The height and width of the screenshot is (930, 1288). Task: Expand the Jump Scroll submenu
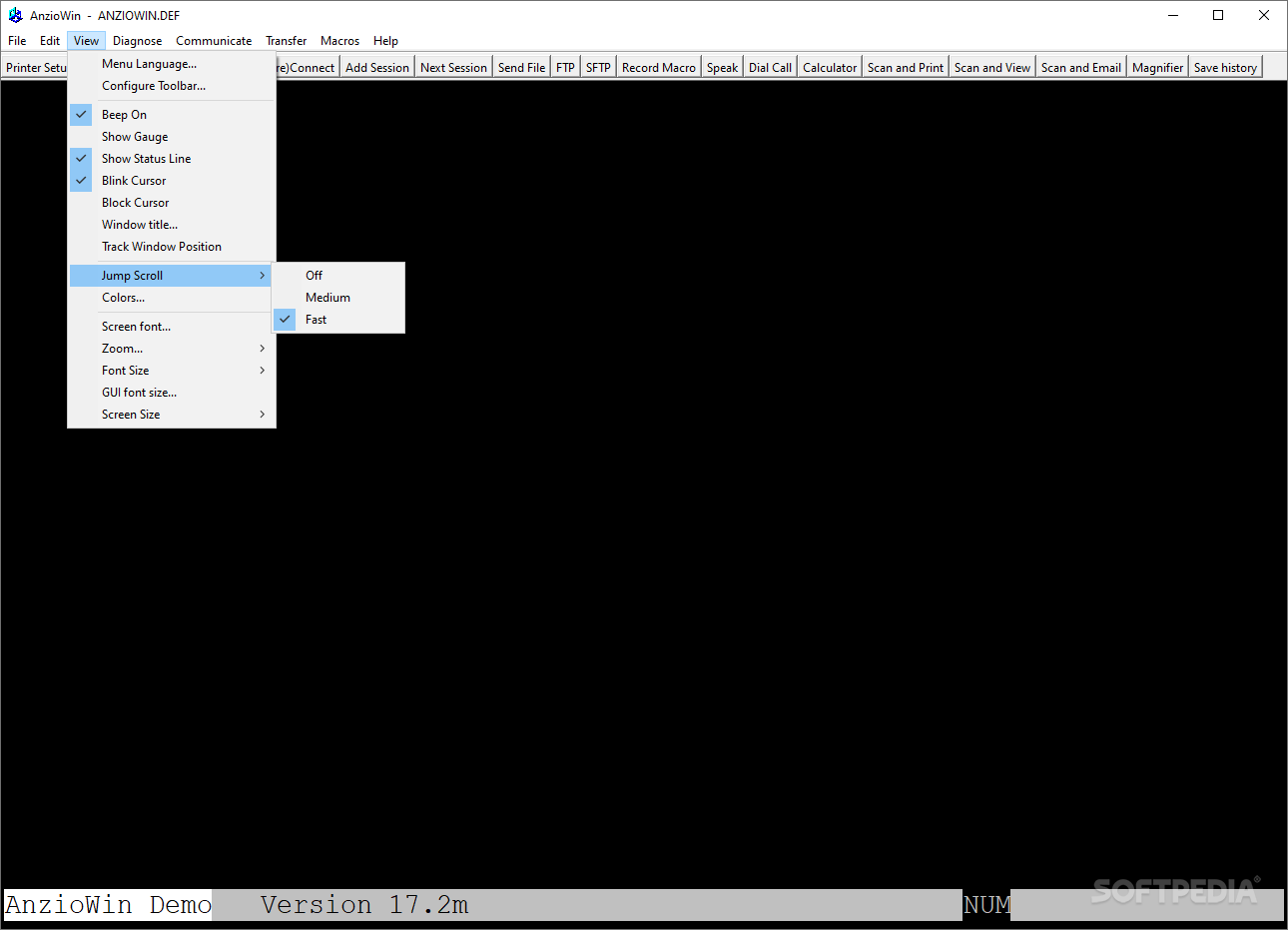[x=171, y=276]
